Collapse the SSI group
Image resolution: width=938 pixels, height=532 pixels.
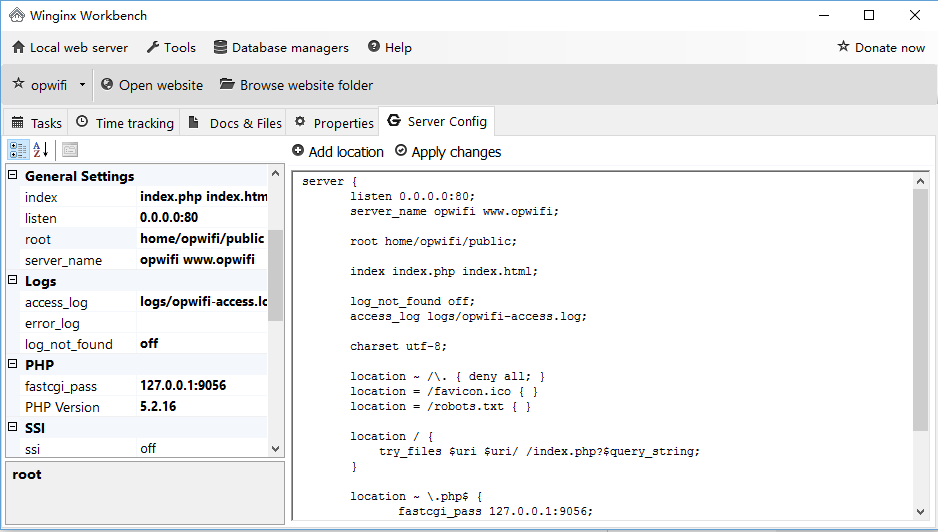[13, 427]
